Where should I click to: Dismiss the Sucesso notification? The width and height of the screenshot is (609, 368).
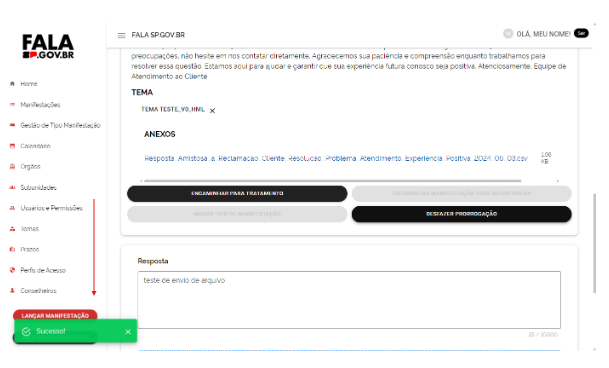(x=128, y=332)
